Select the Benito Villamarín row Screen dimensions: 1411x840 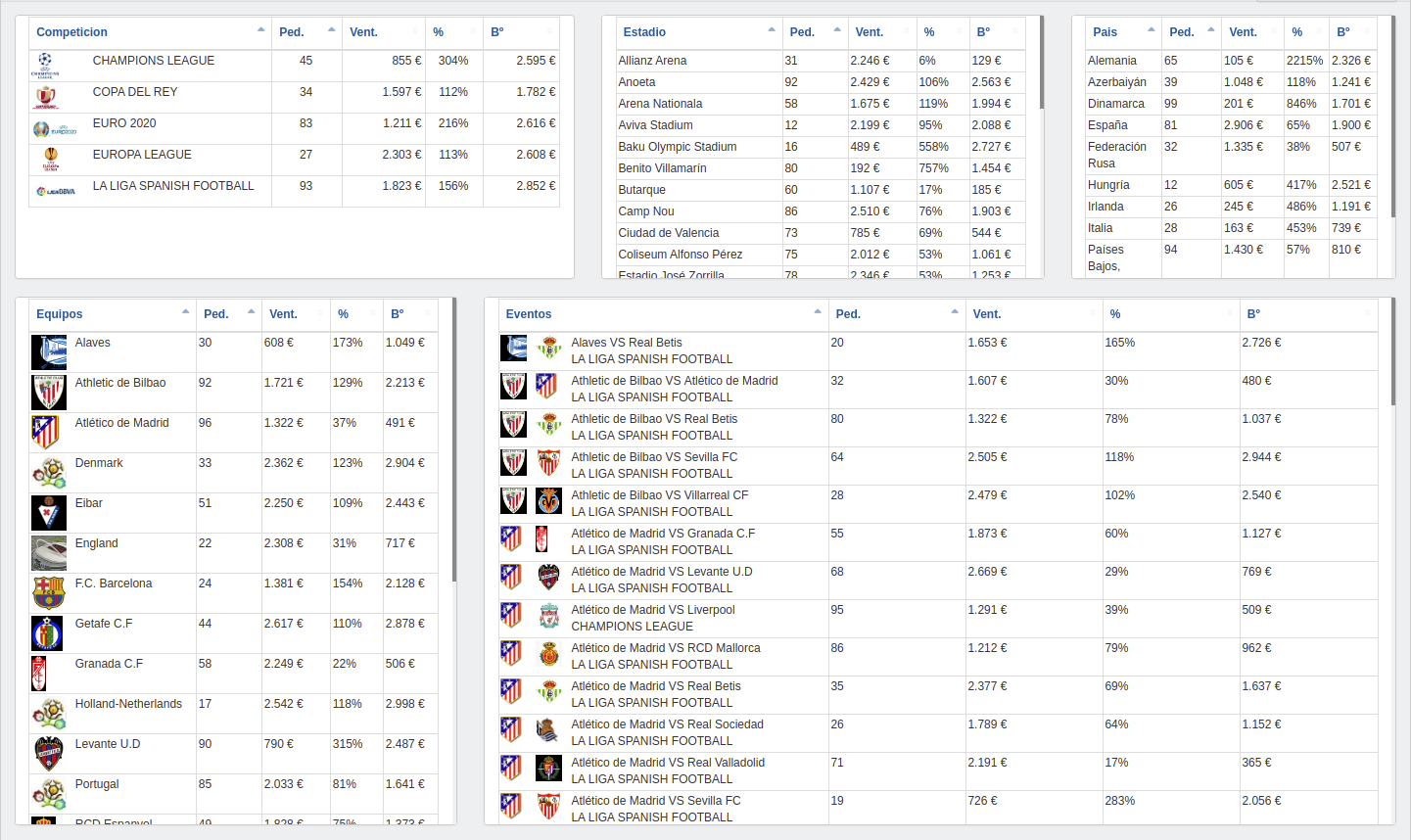pyautogui.click(x=821, y=168)
